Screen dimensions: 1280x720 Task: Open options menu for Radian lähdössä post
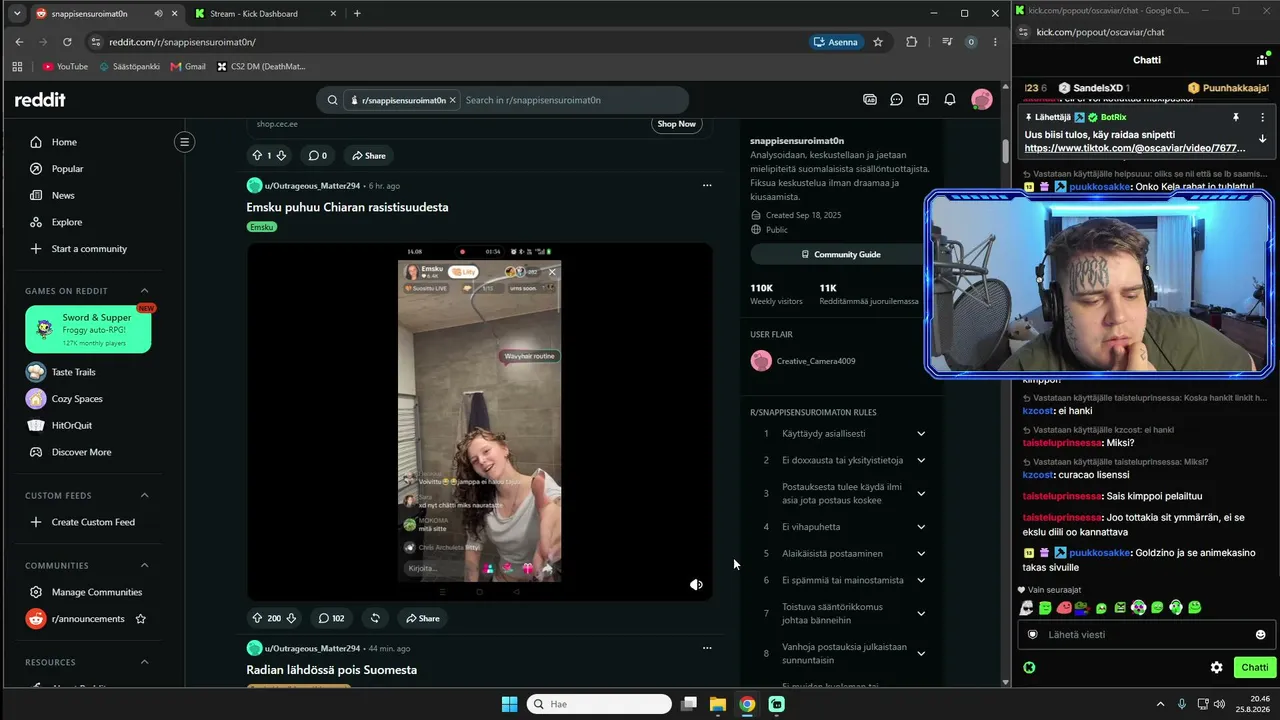[x=707, y=648]
